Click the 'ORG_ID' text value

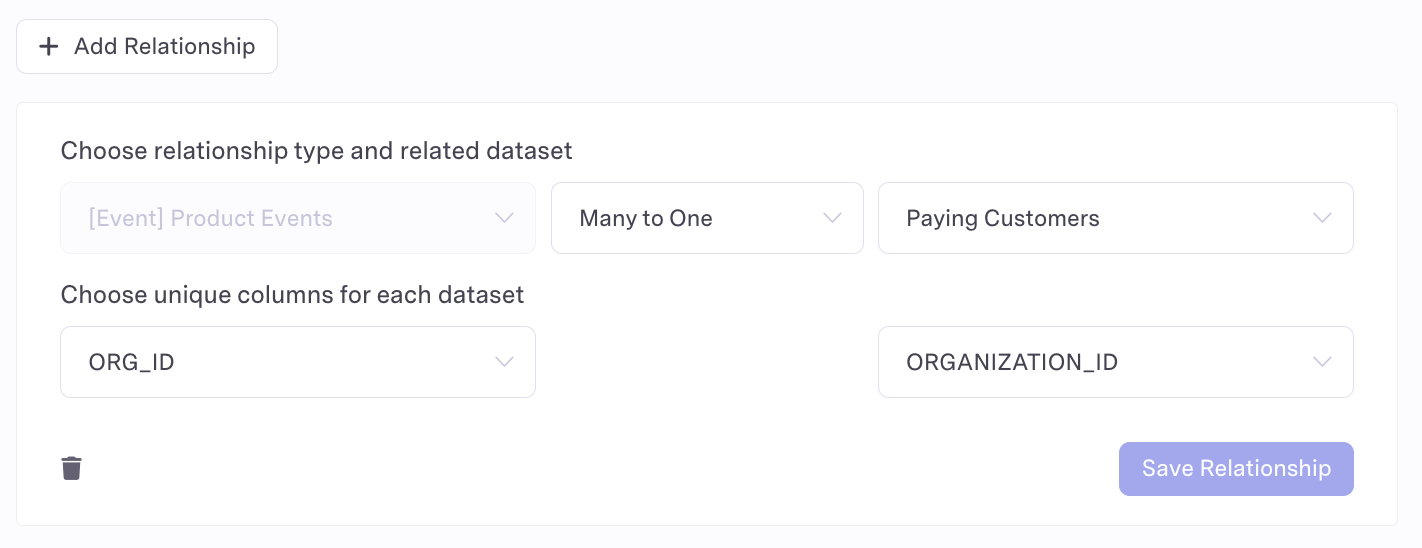132,363
